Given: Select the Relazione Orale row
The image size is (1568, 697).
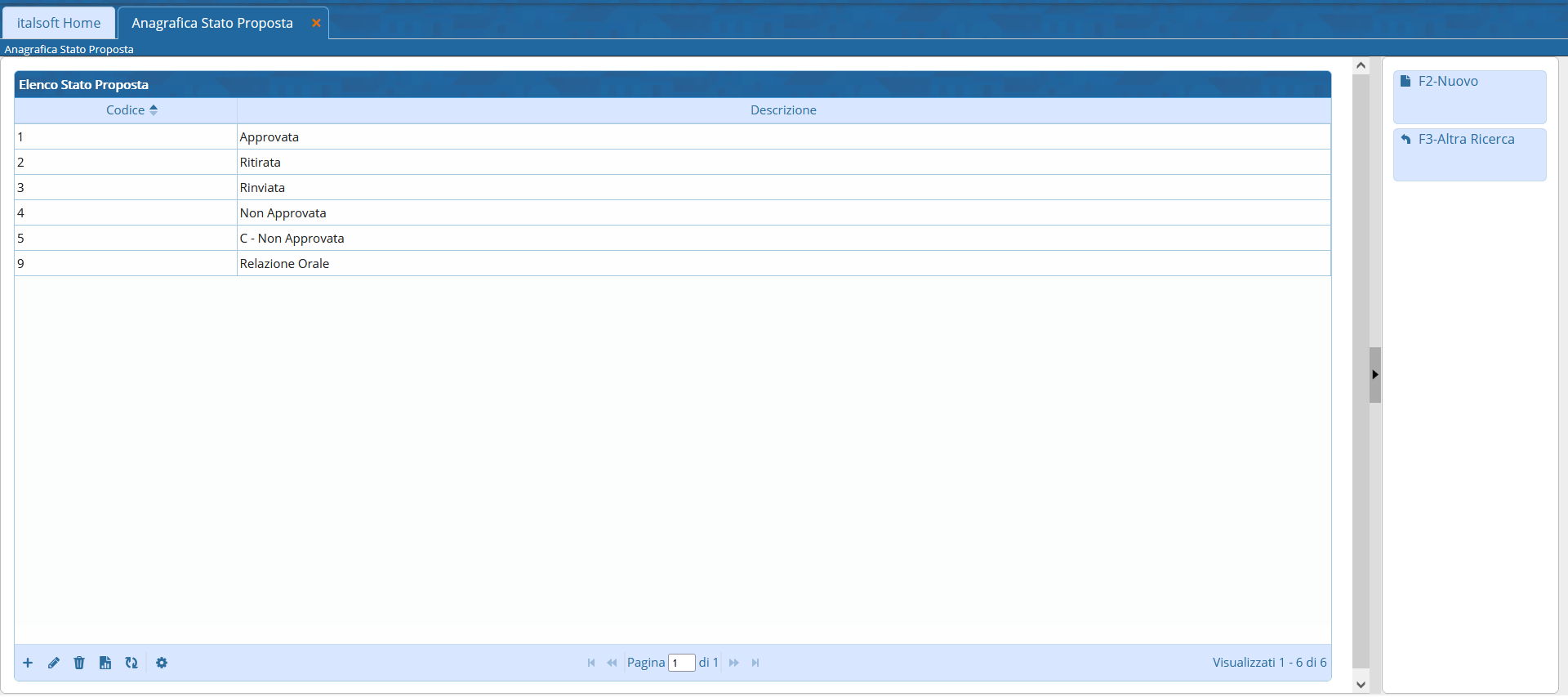Looking at the screenshot, I should coord(284,264).
